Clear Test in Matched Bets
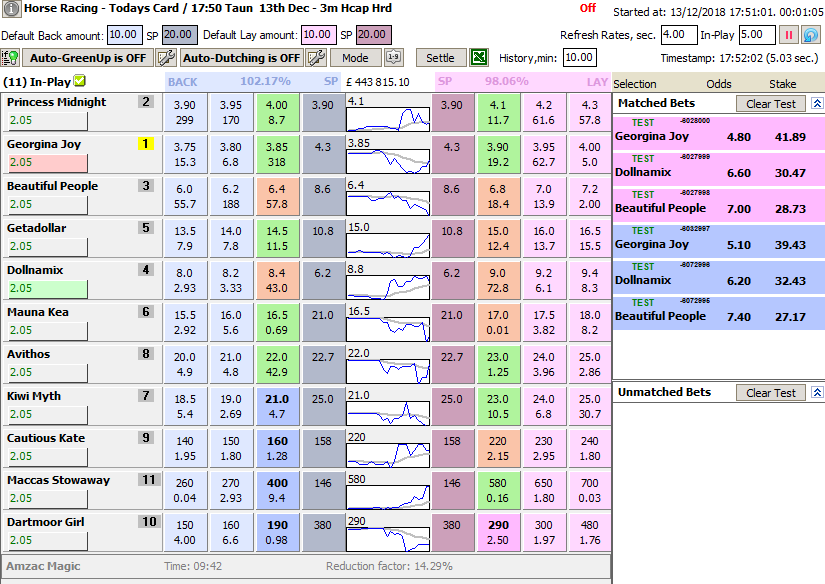 pos(770,103)
